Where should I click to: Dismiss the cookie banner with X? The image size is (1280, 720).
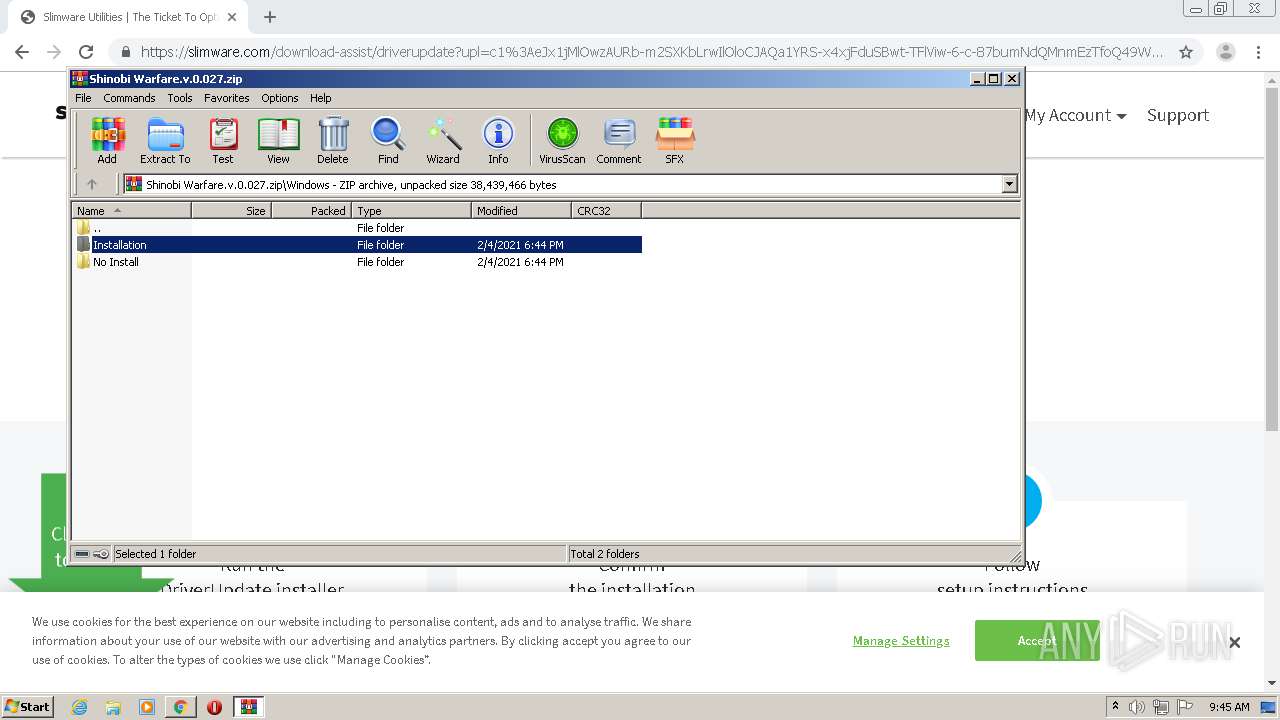[x=1235, y=642]
